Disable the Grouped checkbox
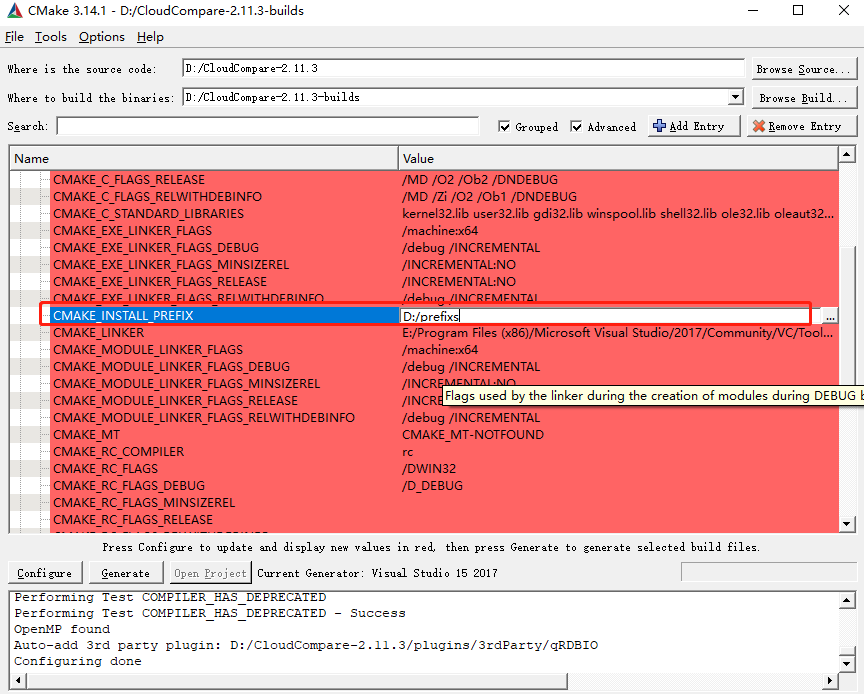864x694 pixels. pos(506,126)
